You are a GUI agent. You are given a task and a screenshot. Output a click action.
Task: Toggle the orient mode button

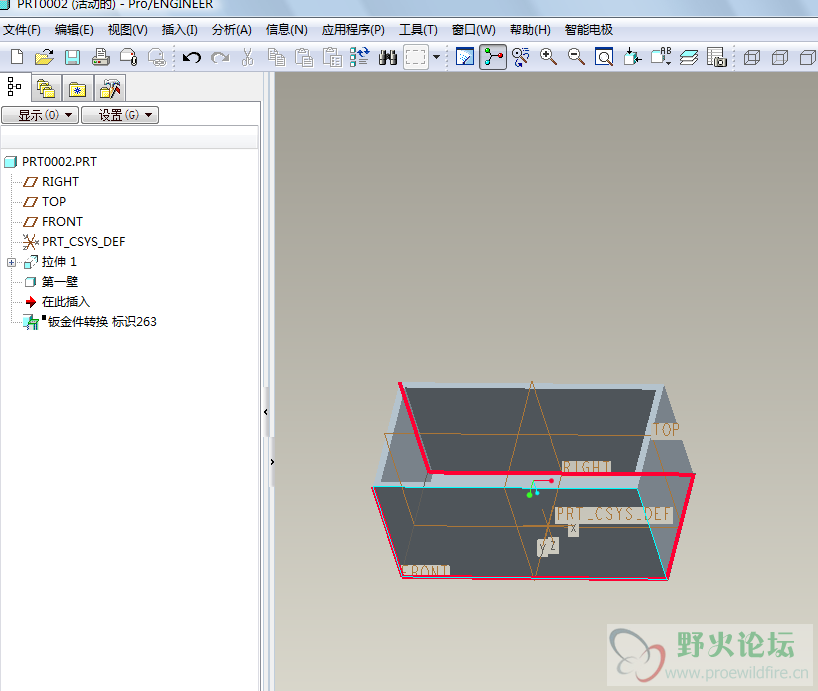520,57
